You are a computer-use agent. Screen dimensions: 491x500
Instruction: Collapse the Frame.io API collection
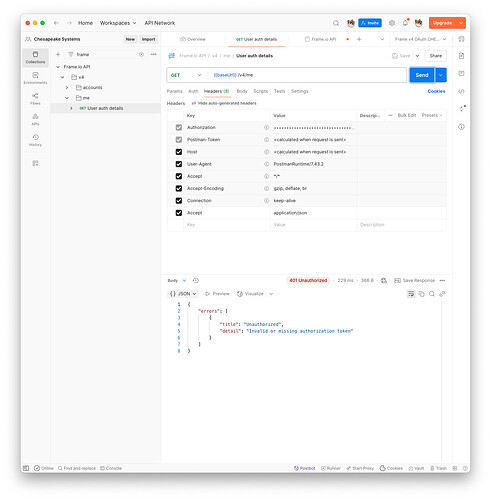click(58, 67)
